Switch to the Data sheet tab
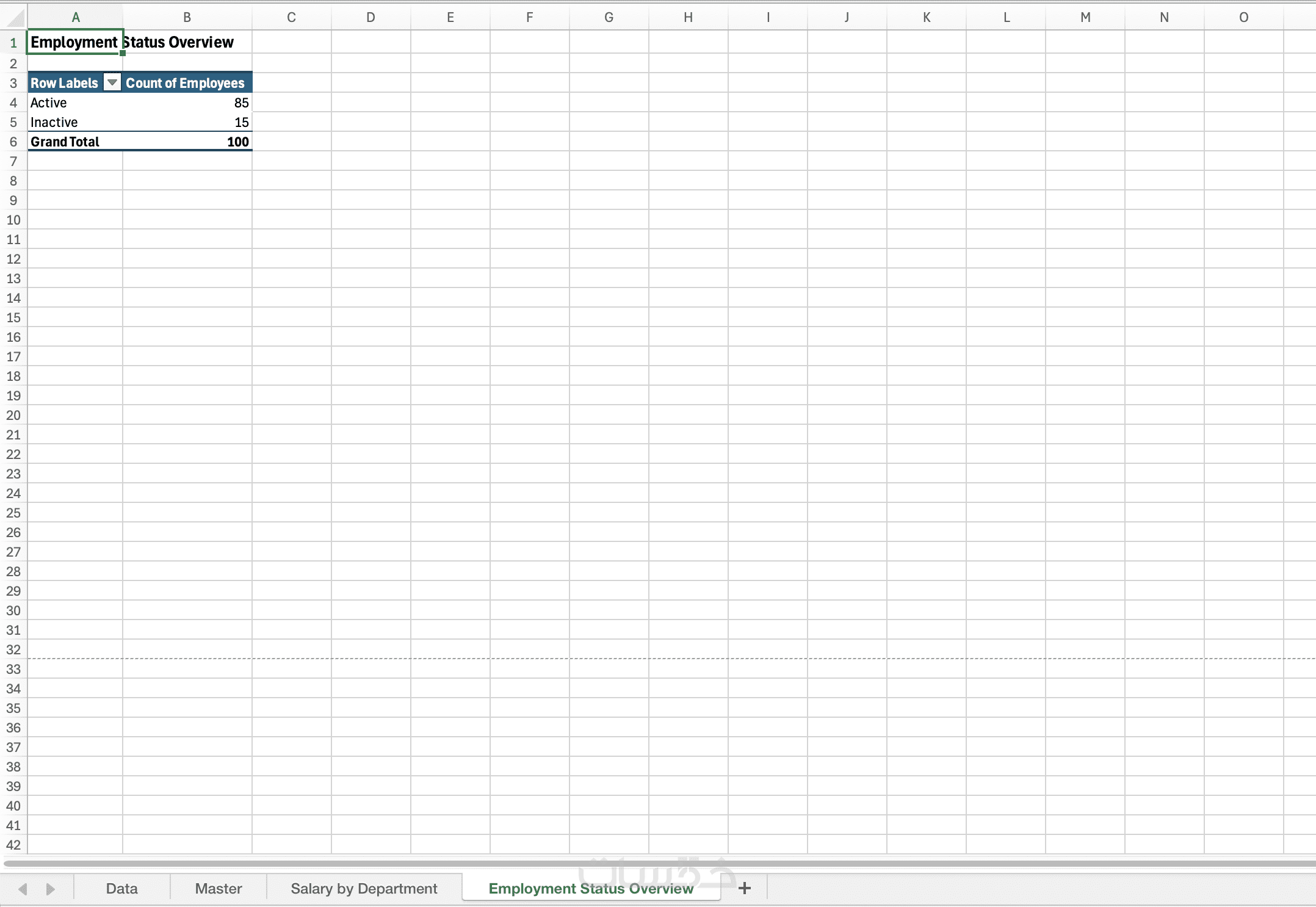Screen dimensions: 1316x907 coord(121,888)
